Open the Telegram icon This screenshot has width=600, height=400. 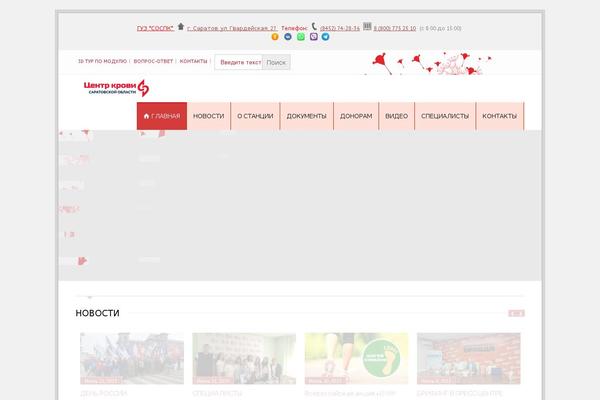point(326,37)
